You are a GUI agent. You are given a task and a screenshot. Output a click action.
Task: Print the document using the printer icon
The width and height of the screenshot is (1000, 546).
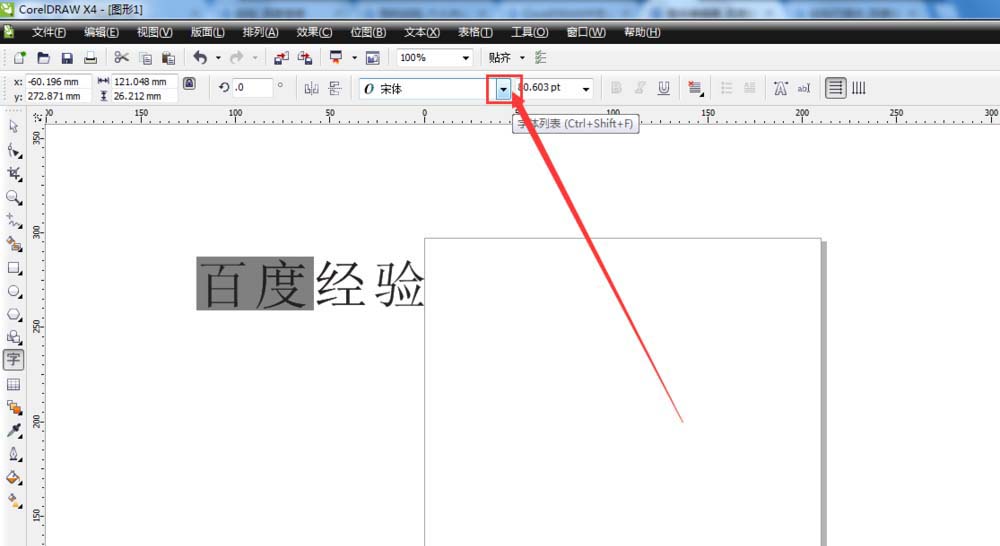click(91, 58)
